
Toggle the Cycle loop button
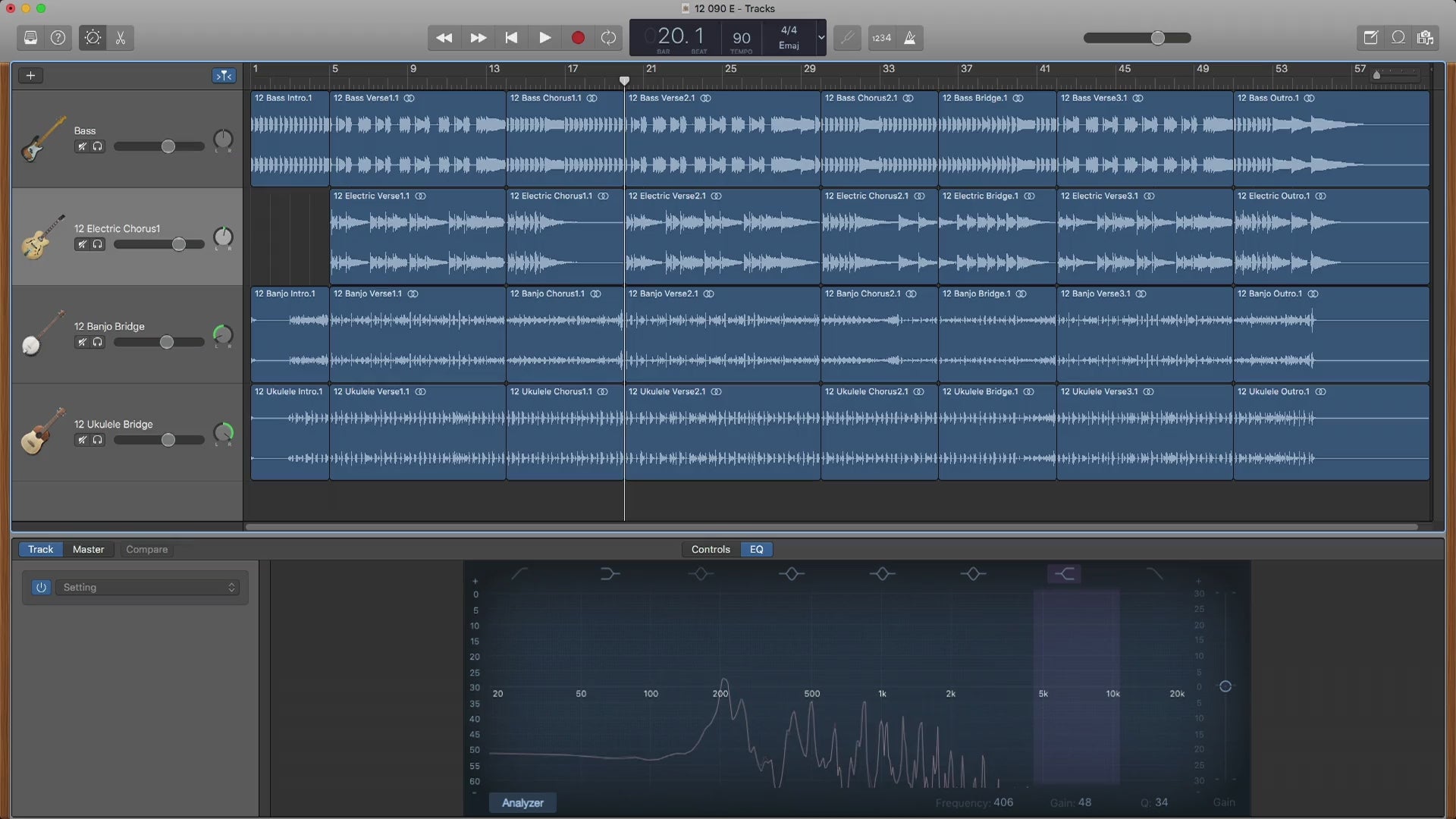[x=608, y=37]
